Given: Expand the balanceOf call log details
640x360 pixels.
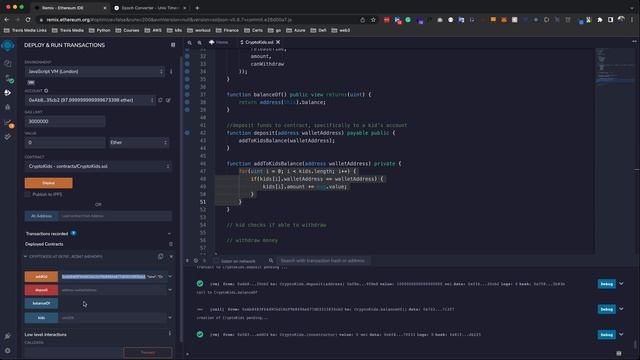Looking at the screenshot, I should click(621, 309).
